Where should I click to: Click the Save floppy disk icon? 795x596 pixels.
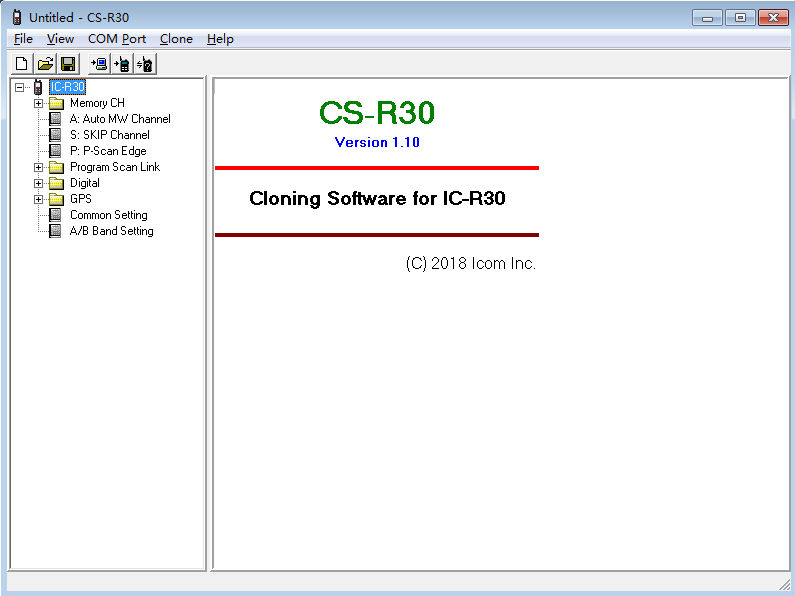click(x=68, y=64)
